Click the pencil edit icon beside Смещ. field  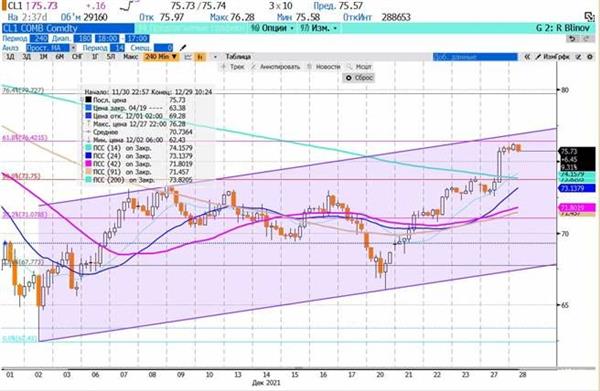coord(183,48)
